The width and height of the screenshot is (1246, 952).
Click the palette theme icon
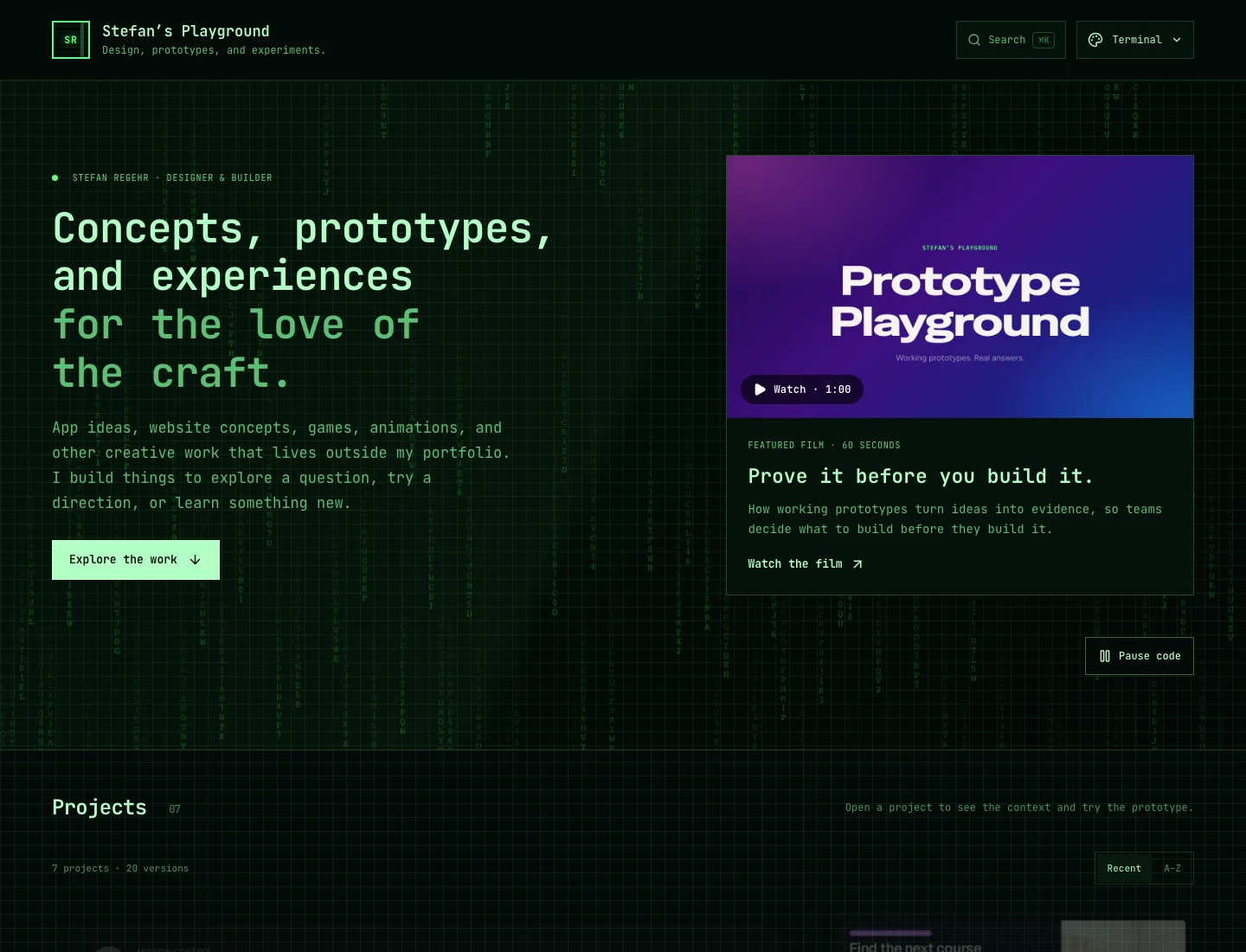pyautogui.click(x=1095, y=40)
